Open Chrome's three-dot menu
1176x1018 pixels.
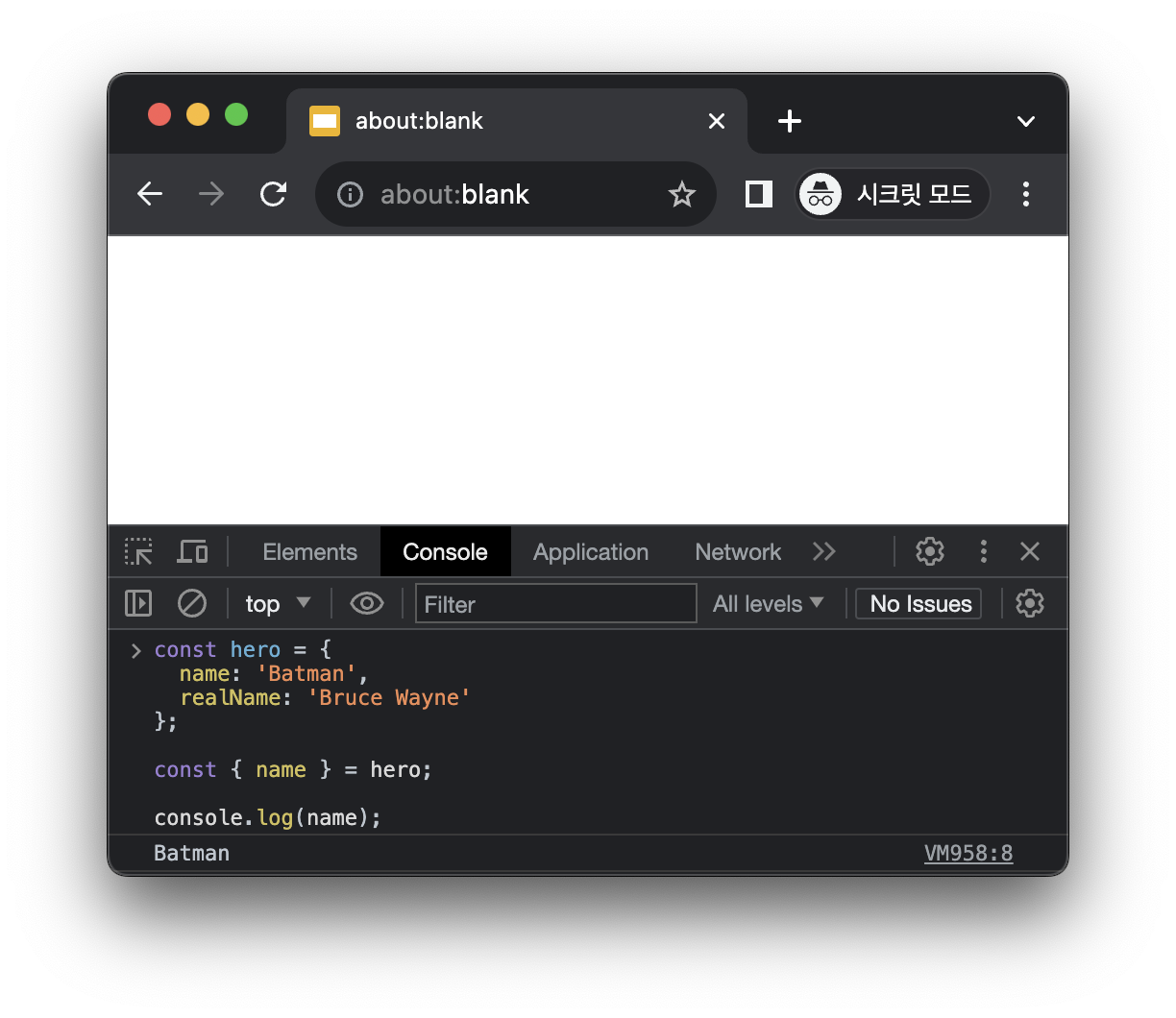pos(1026,194)
